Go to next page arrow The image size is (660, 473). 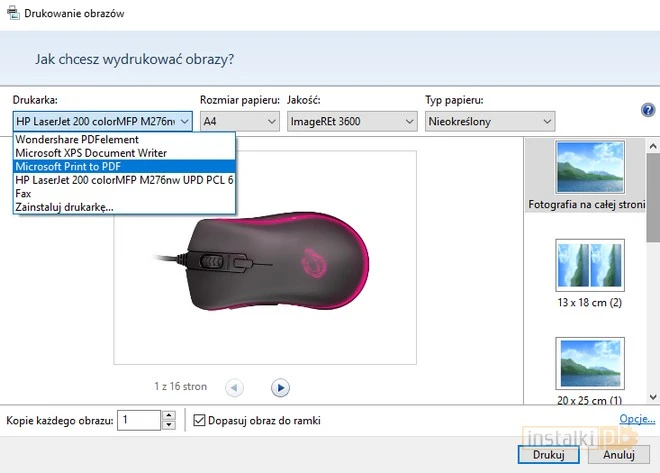[x=281, y=387]
